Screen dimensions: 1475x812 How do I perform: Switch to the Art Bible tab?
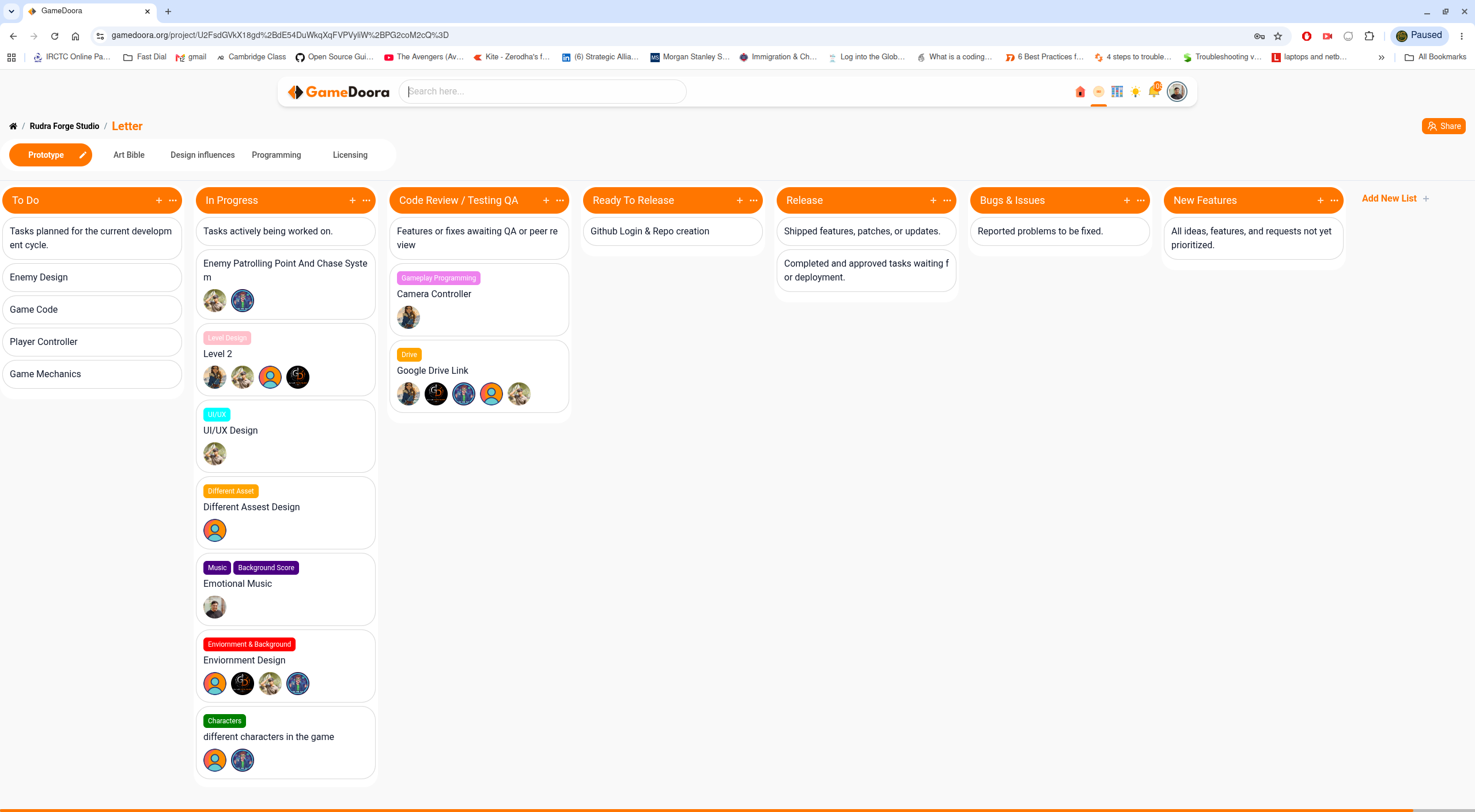(129, 155)
